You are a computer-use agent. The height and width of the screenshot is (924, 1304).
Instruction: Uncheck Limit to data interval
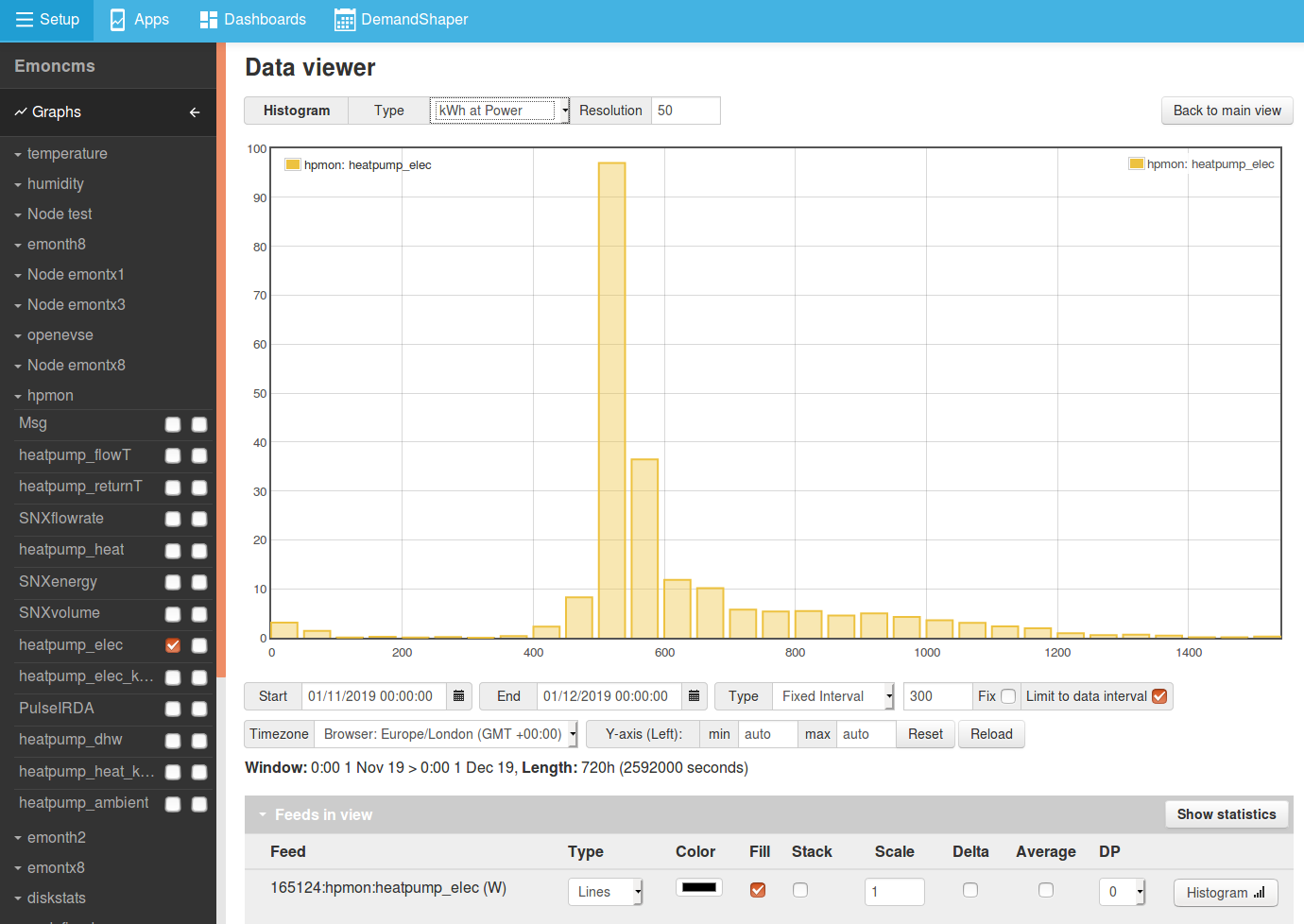pos(1159,696)
